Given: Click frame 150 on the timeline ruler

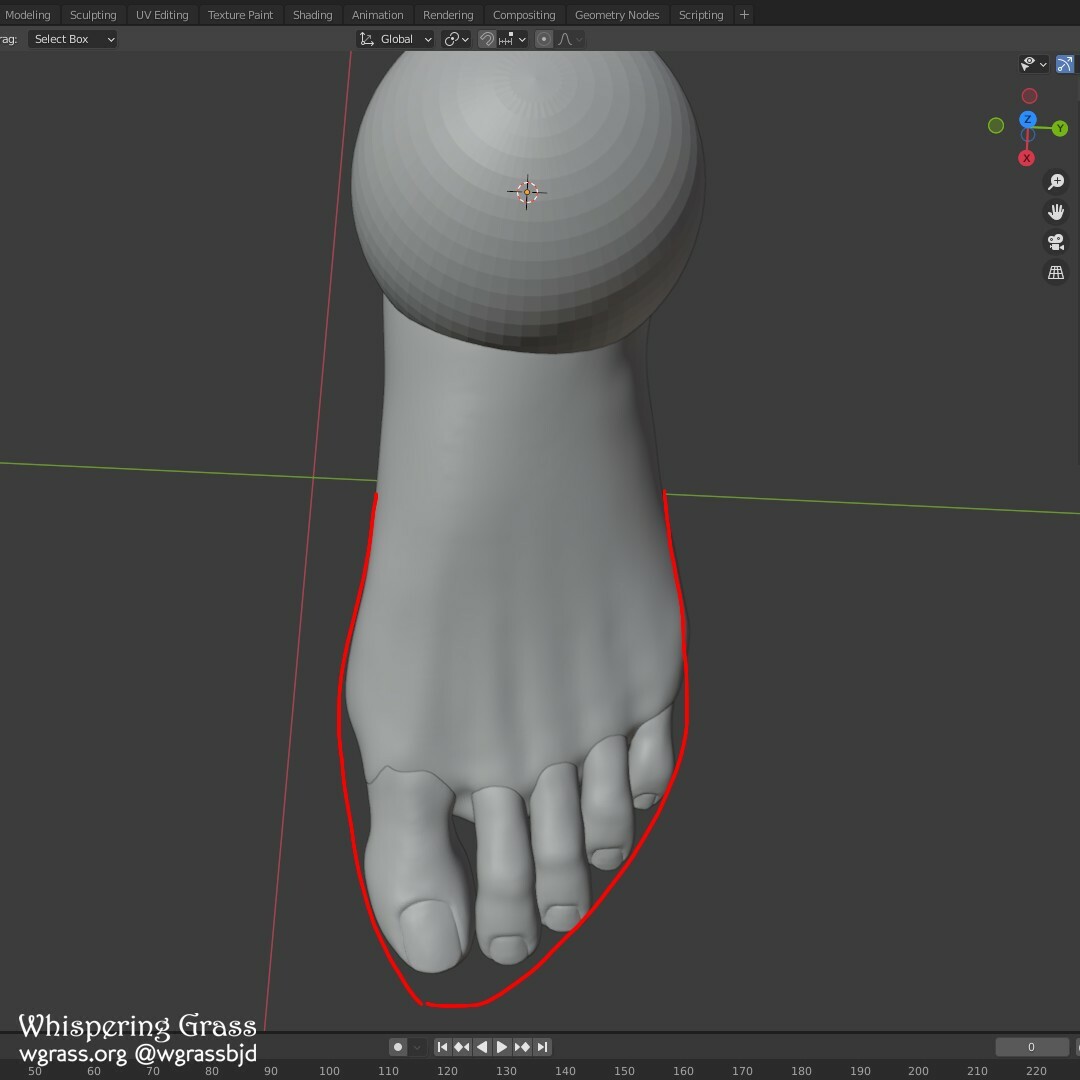Looking at the screenshot, I should (x=624, y=1071).
